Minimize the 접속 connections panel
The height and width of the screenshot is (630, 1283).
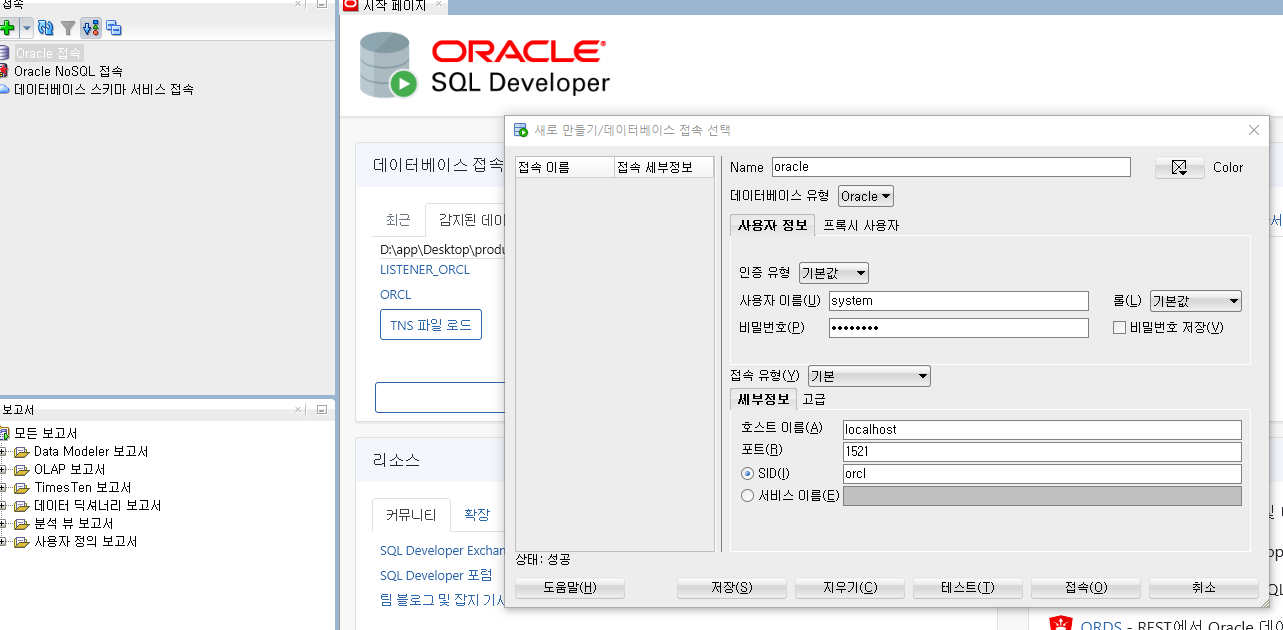coord(322,4)
